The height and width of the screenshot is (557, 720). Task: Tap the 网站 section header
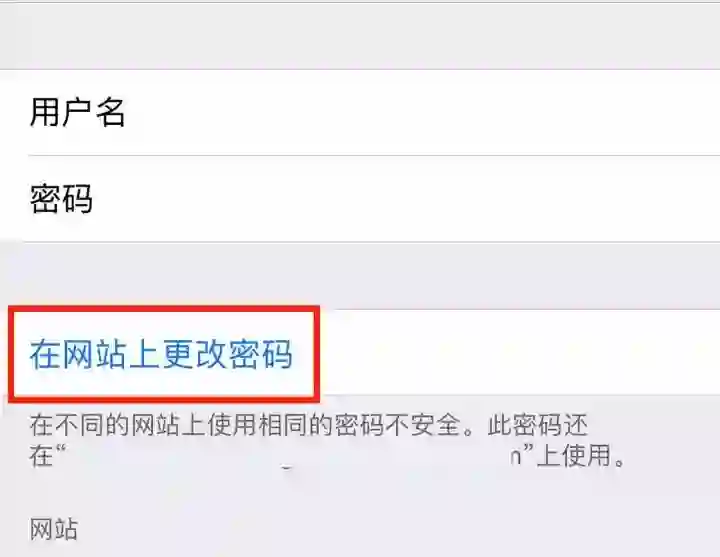[54, 529]
